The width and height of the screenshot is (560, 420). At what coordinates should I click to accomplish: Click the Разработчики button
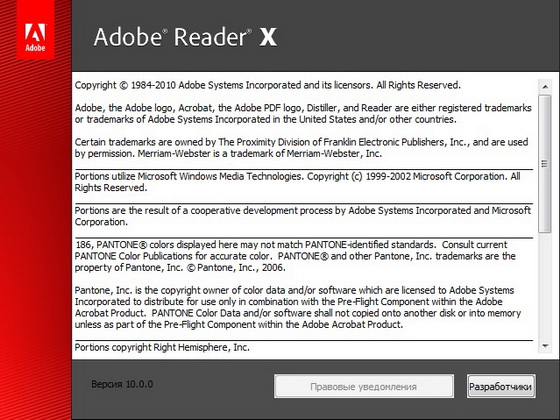[x=501, y=386]
